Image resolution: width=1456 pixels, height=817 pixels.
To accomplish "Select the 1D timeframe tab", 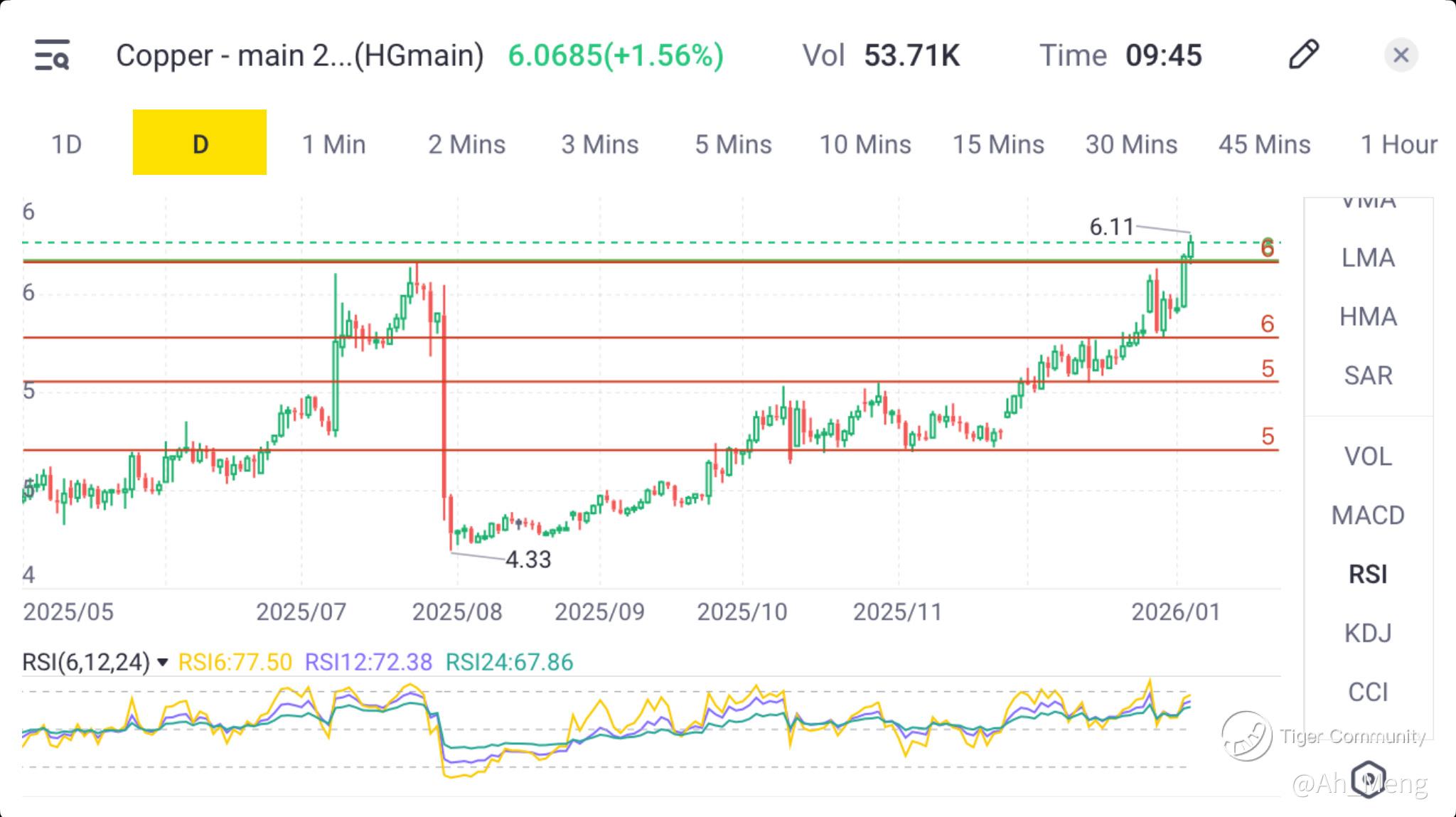I will tap(67, 144).
